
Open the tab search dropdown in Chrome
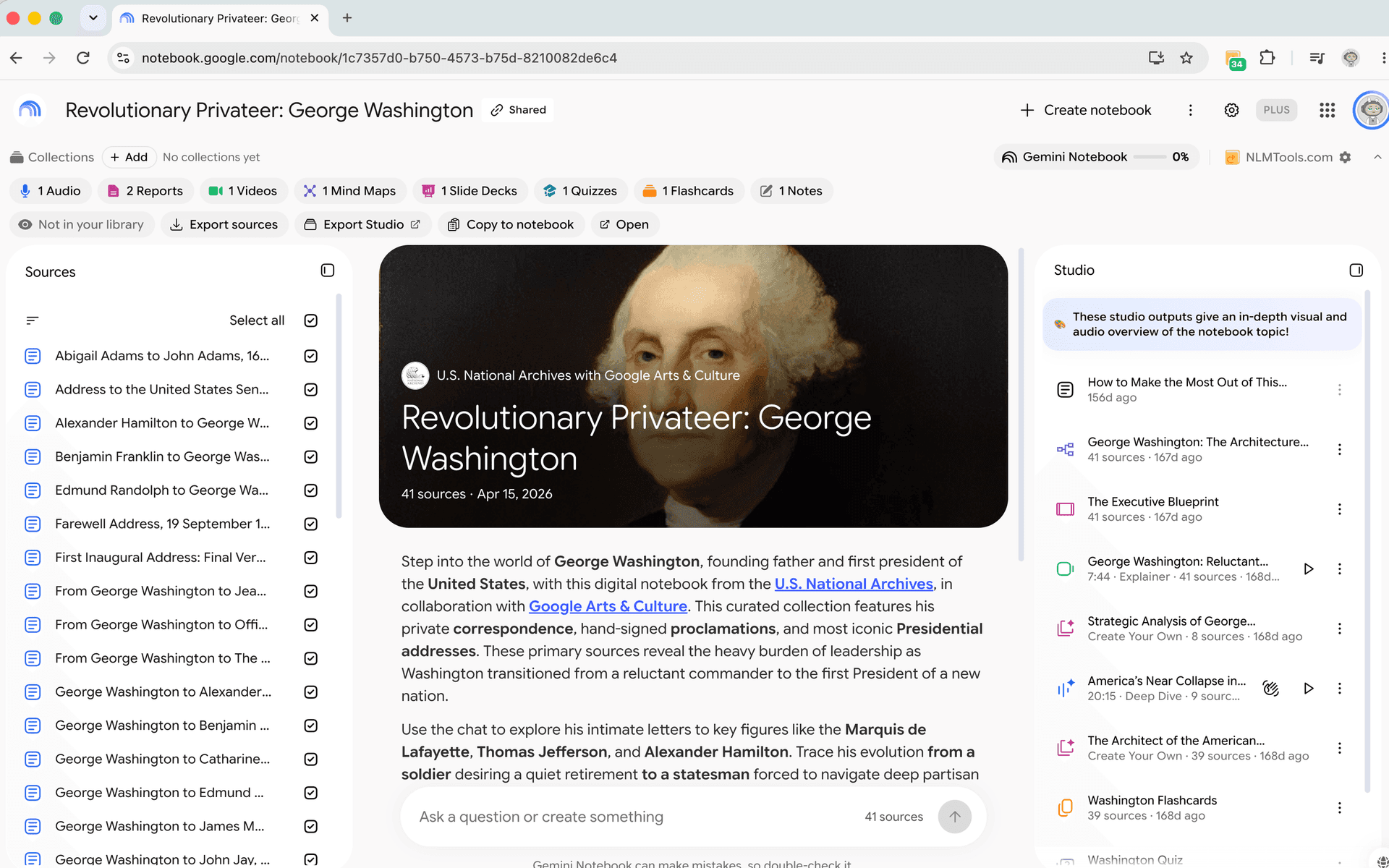93,18
